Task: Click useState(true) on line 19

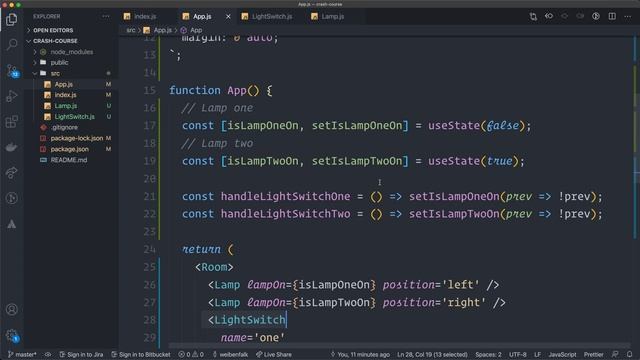Action: point(473,161)
